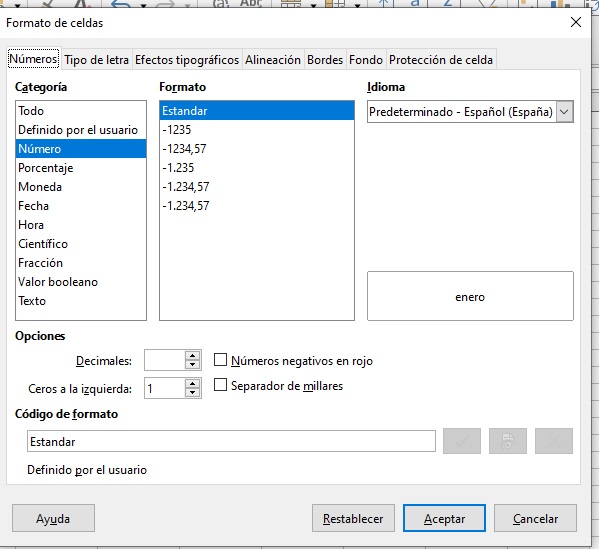Screen dimensions: 599x549
Task: Click the Ayuda button
Action: coord(53,518)
